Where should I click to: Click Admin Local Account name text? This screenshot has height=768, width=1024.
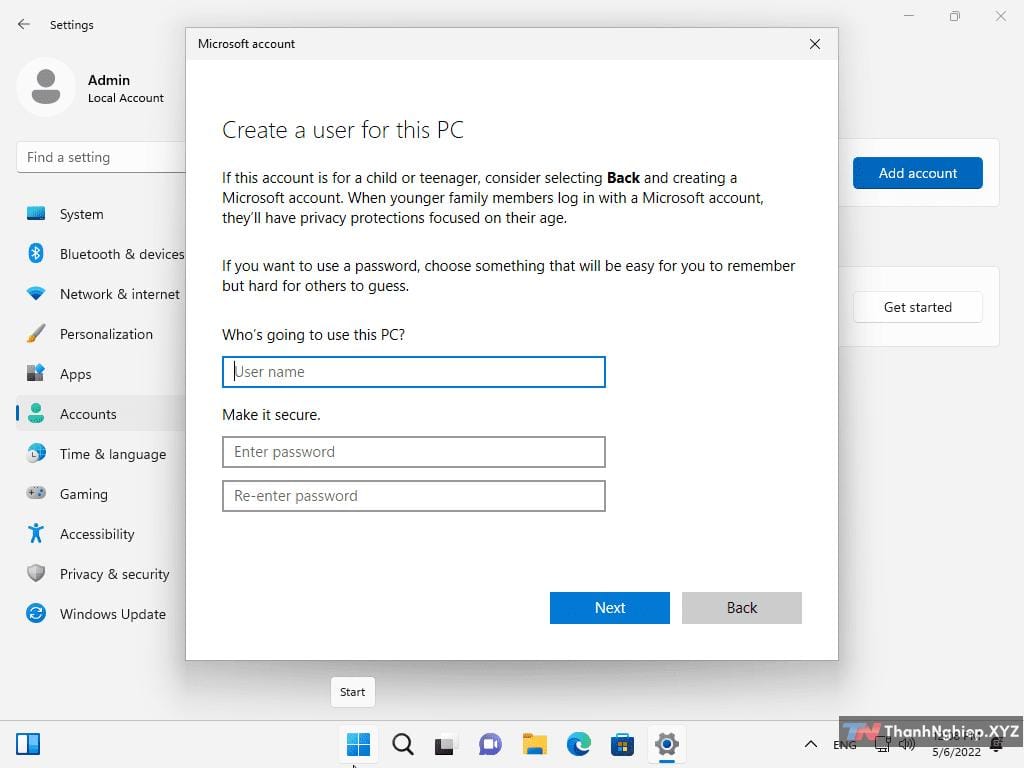[125, 88]
